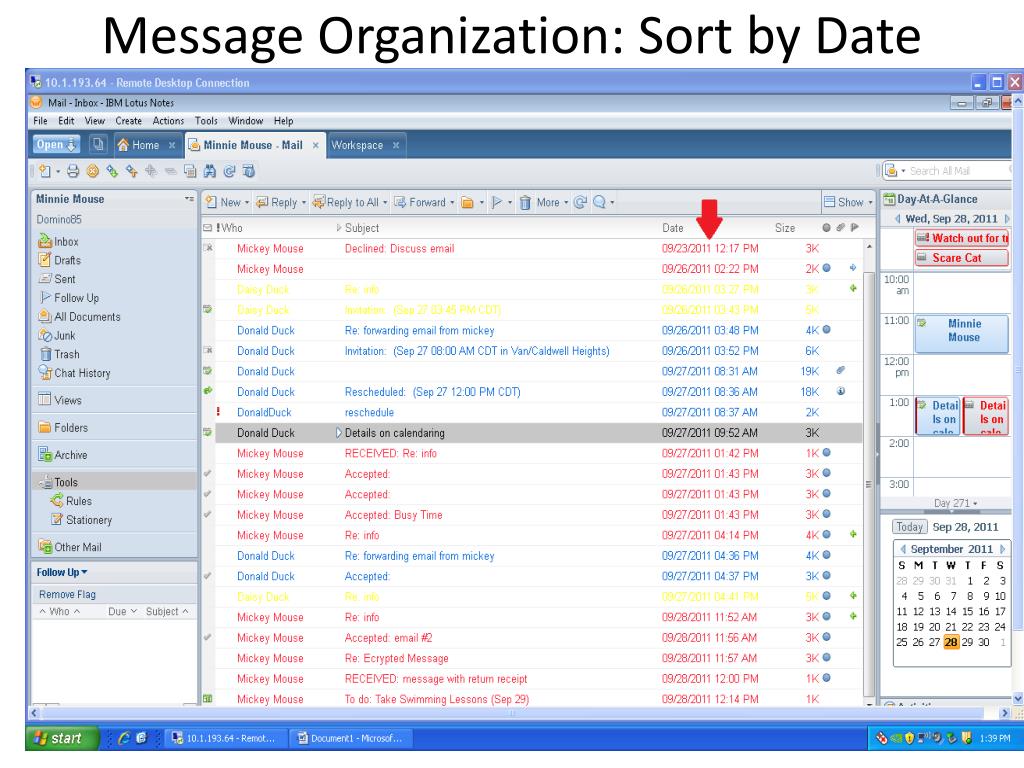Screen dimensions: 1024x768
Task: Switch to Document1 - Microsoft taskbar window
Action: 353,738
